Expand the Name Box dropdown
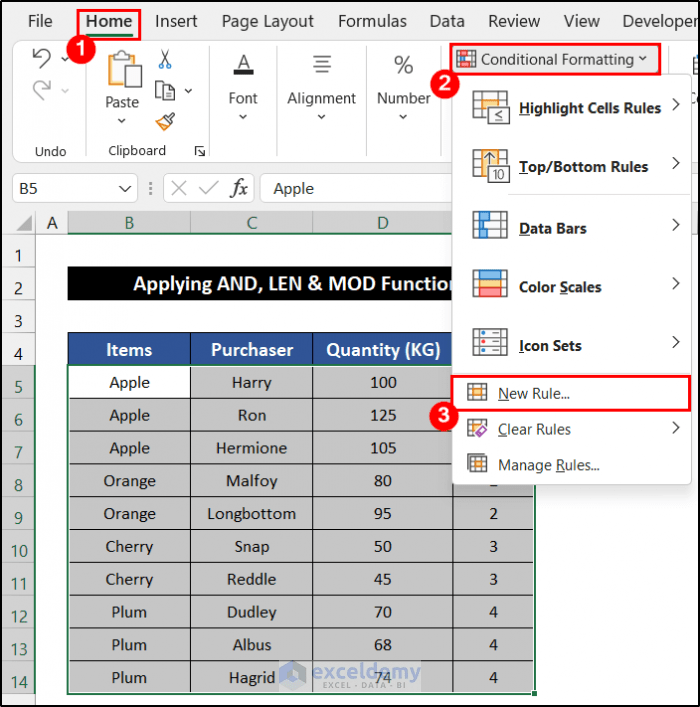The height and width of the screenshot is (707, 700). coord(125,188)
